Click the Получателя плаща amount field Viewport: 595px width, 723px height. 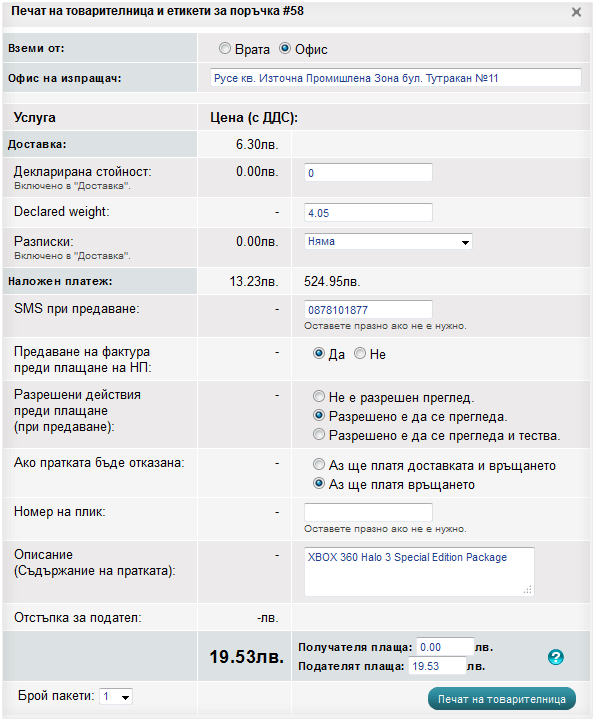tap(445, 647)
